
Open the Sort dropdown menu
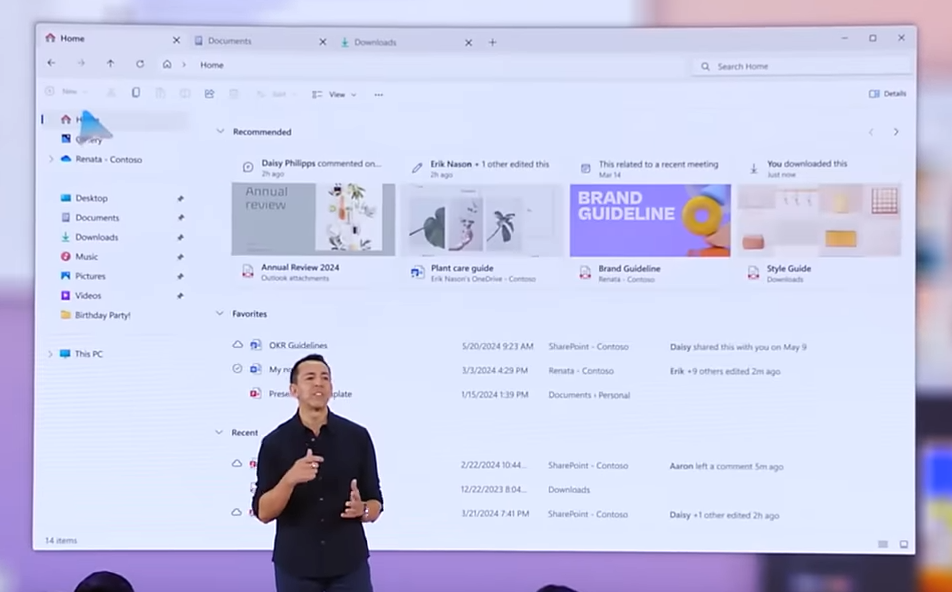pos(276,94)
